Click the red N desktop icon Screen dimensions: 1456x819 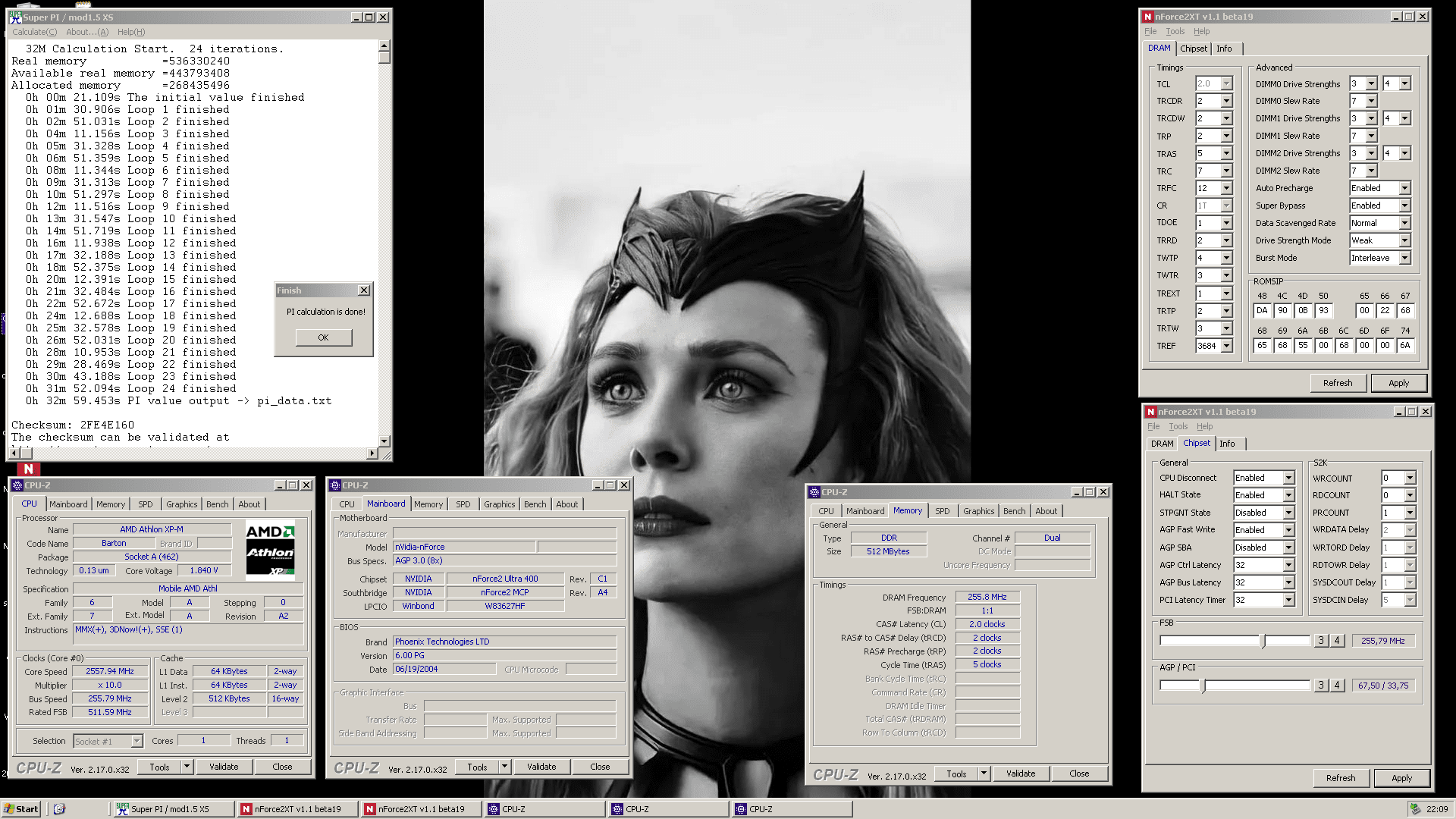coord(29,469)
